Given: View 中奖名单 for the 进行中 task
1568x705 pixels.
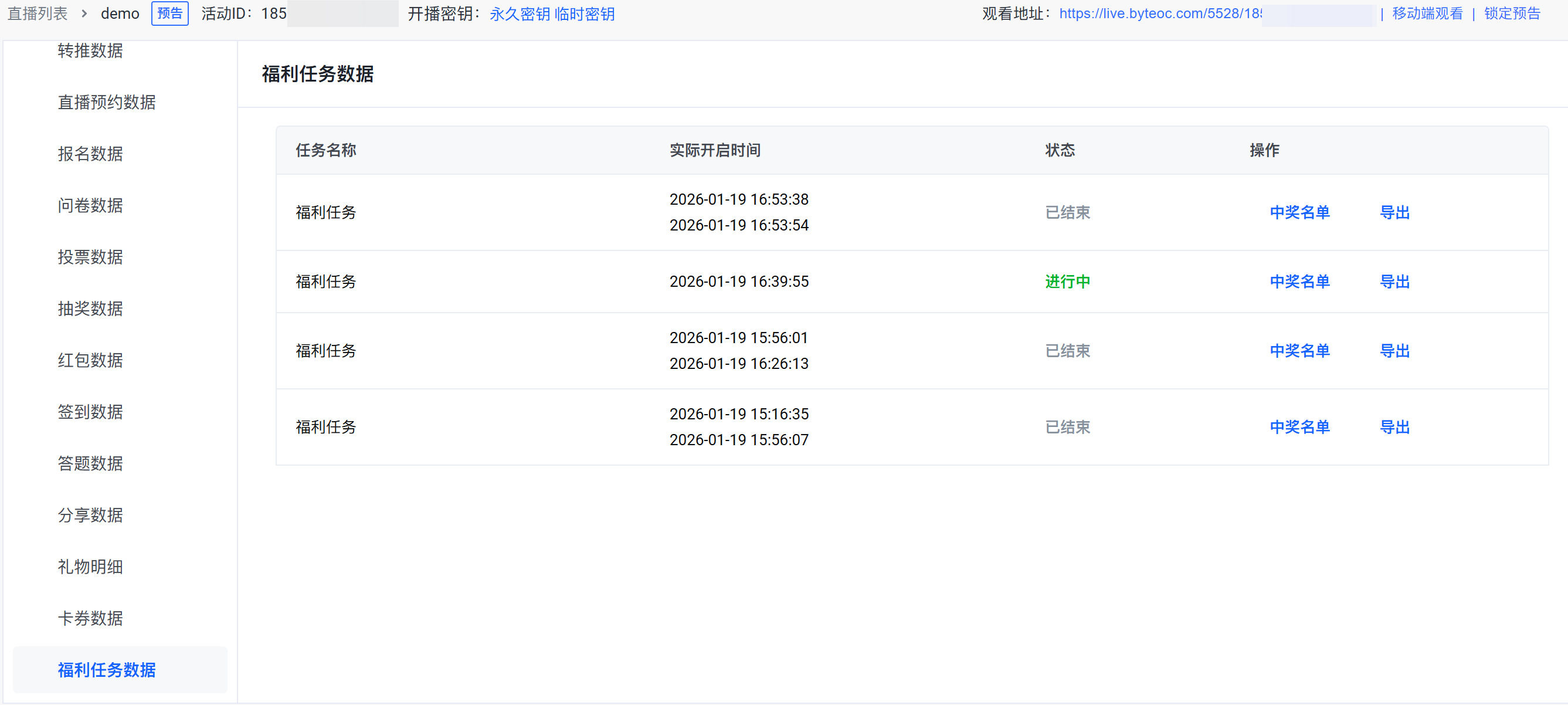Looking at the screenshot, I should pos(1299,282).
